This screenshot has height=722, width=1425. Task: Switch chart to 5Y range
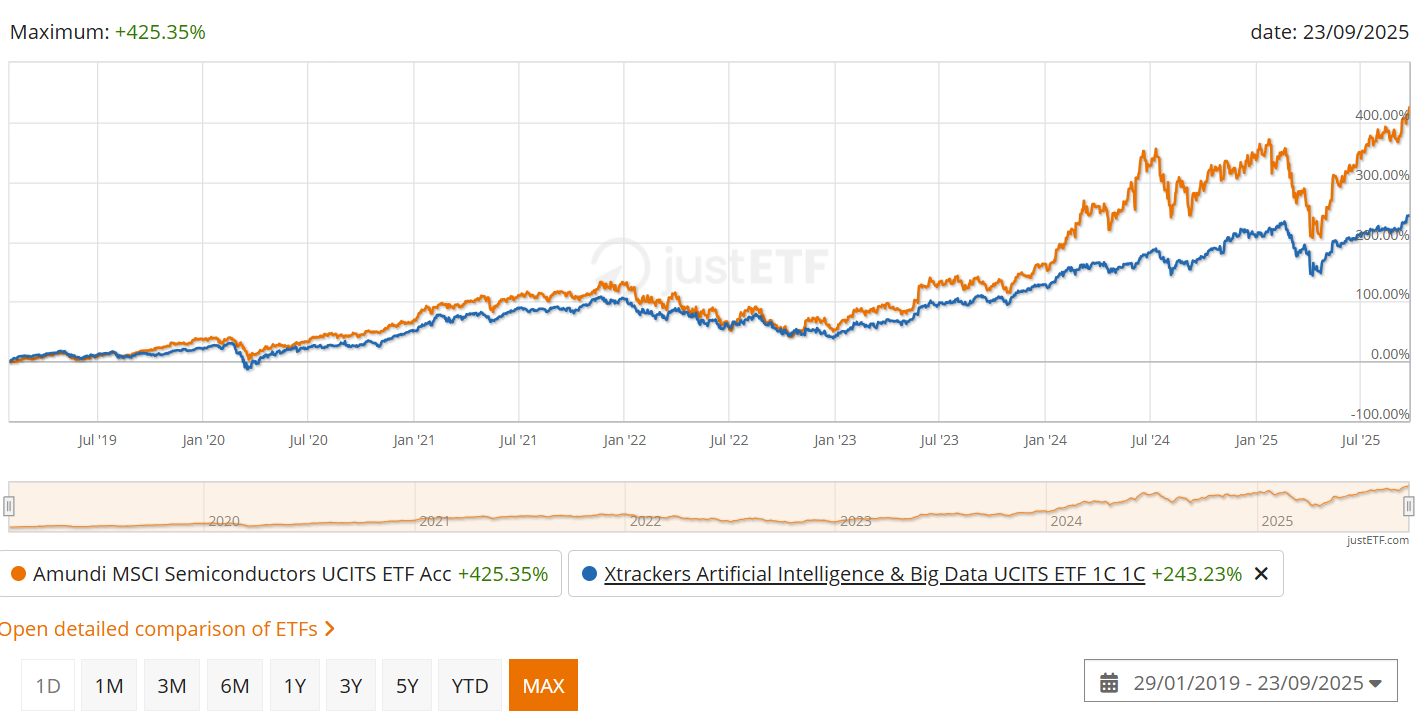(x=407, y=686)
